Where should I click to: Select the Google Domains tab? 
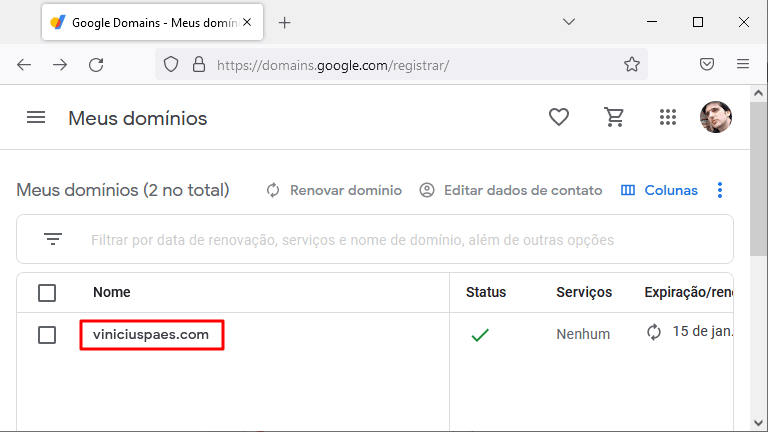(x=152, y=23)
